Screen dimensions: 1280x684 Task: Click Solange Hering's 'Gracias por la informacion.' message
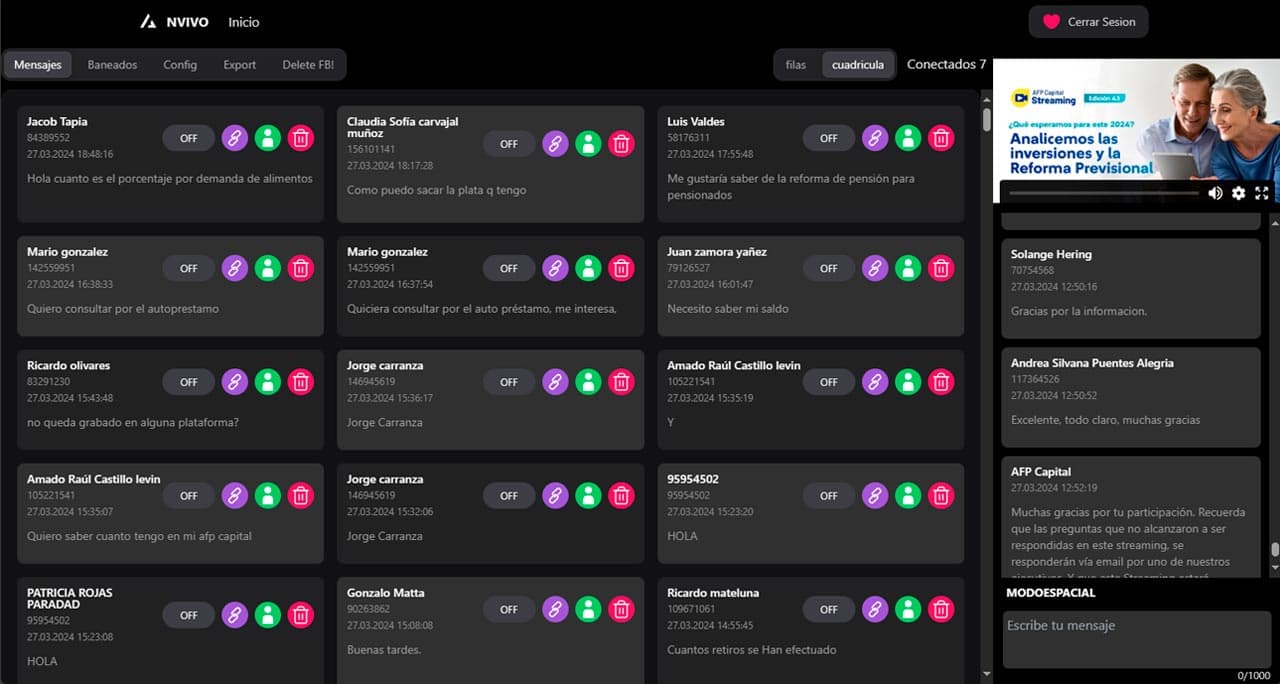coord(1131,288)
